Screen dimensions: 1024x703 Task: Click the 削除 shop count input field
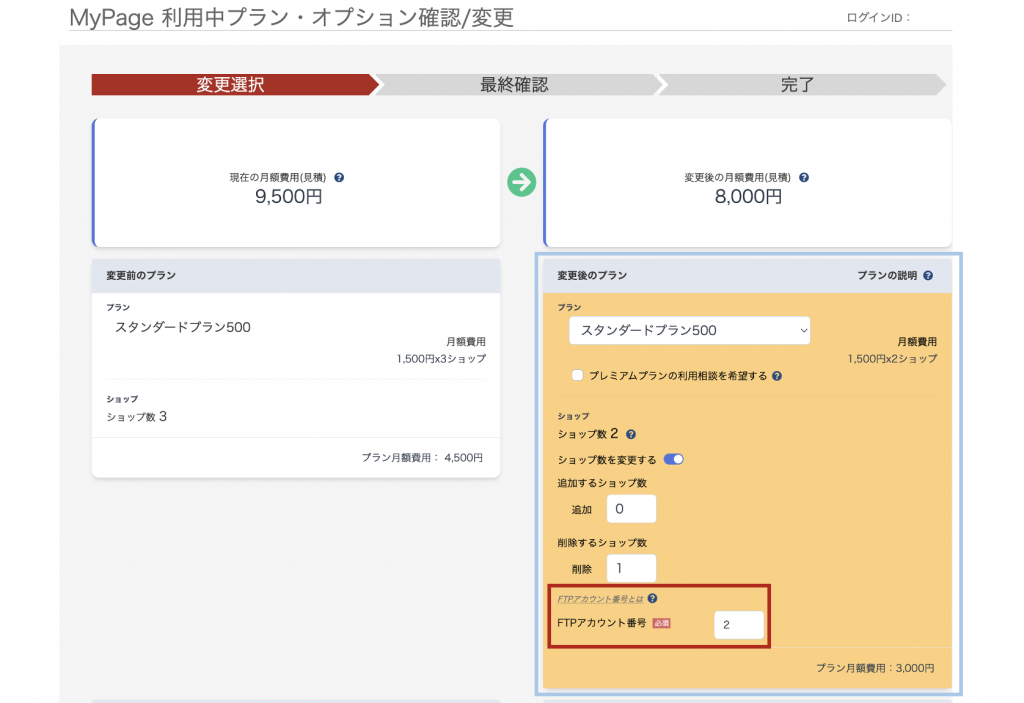tap(632, 567)
